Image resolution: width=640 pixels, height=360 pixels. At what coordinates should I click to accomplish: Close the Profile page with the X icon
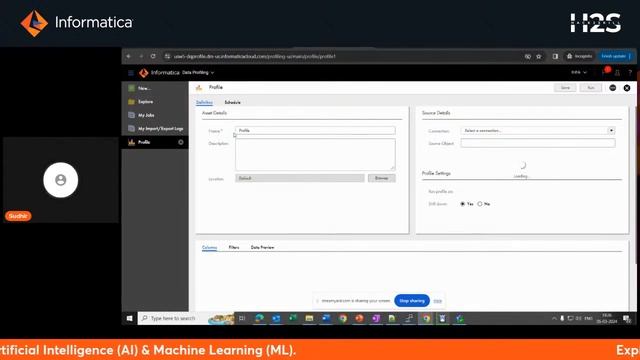[627, 88]
